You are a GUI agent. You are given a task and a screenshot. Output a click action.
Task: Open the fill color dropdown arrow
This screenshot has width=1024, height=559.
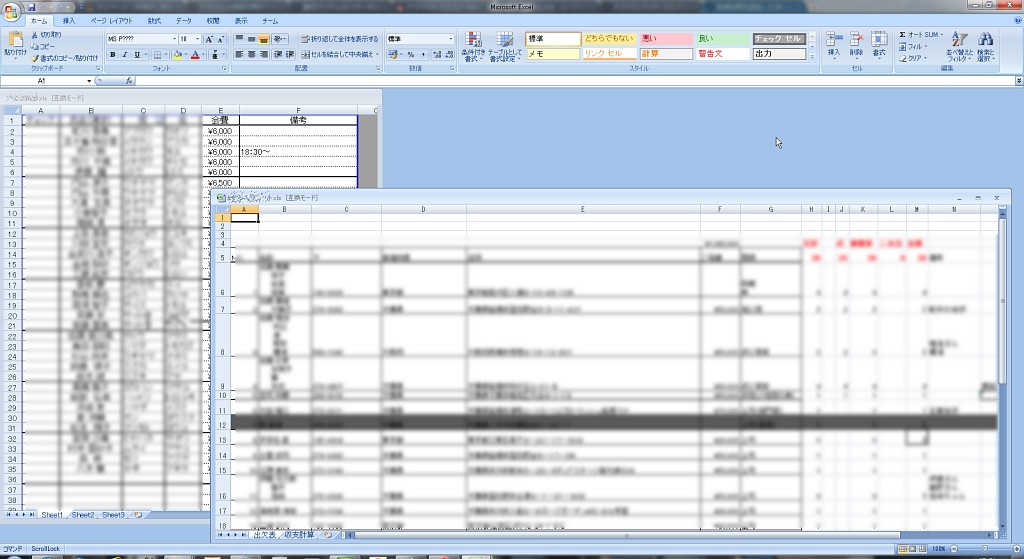[185, 55]
